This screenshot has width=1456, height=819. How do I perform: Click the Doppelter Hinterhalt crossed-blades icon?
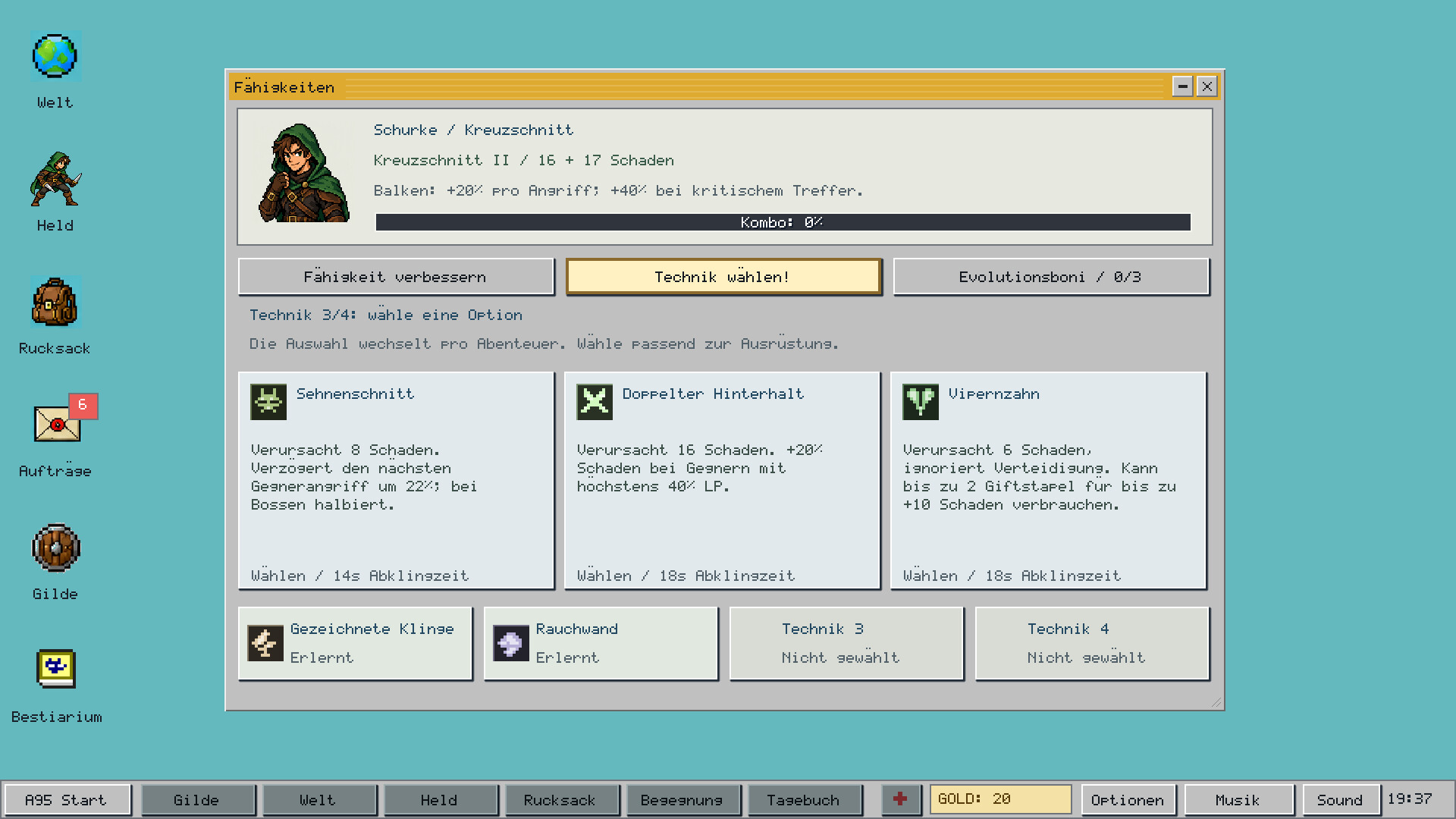(x=595, y=402)
